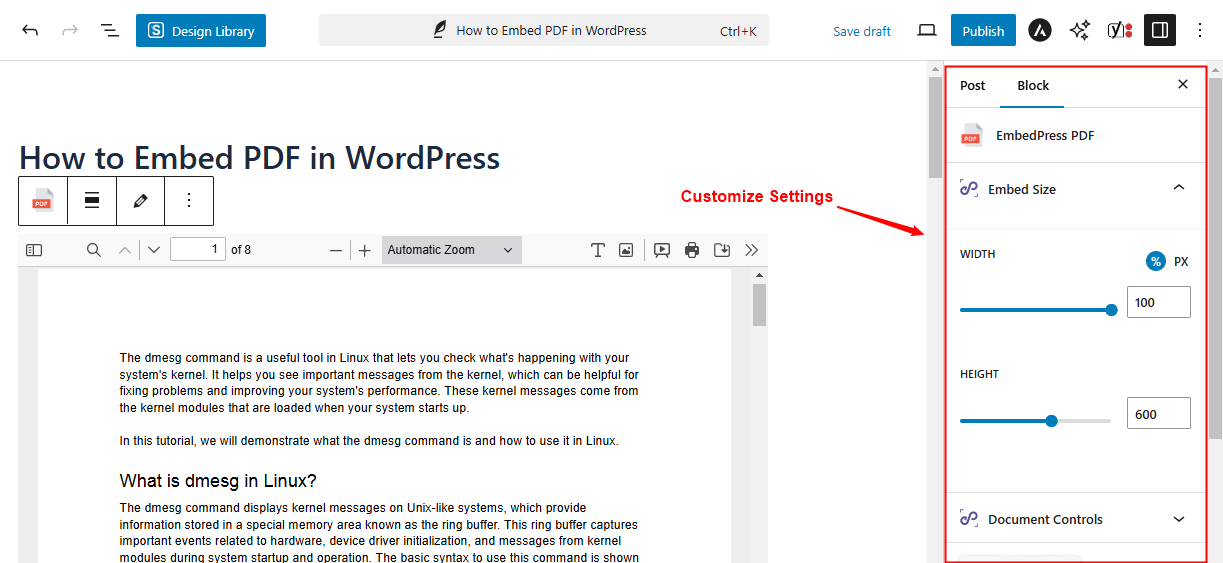The image size is (1223, 563).
Task: Open the Automatic Zoom dropdown
Action: [x=451, y=250]
